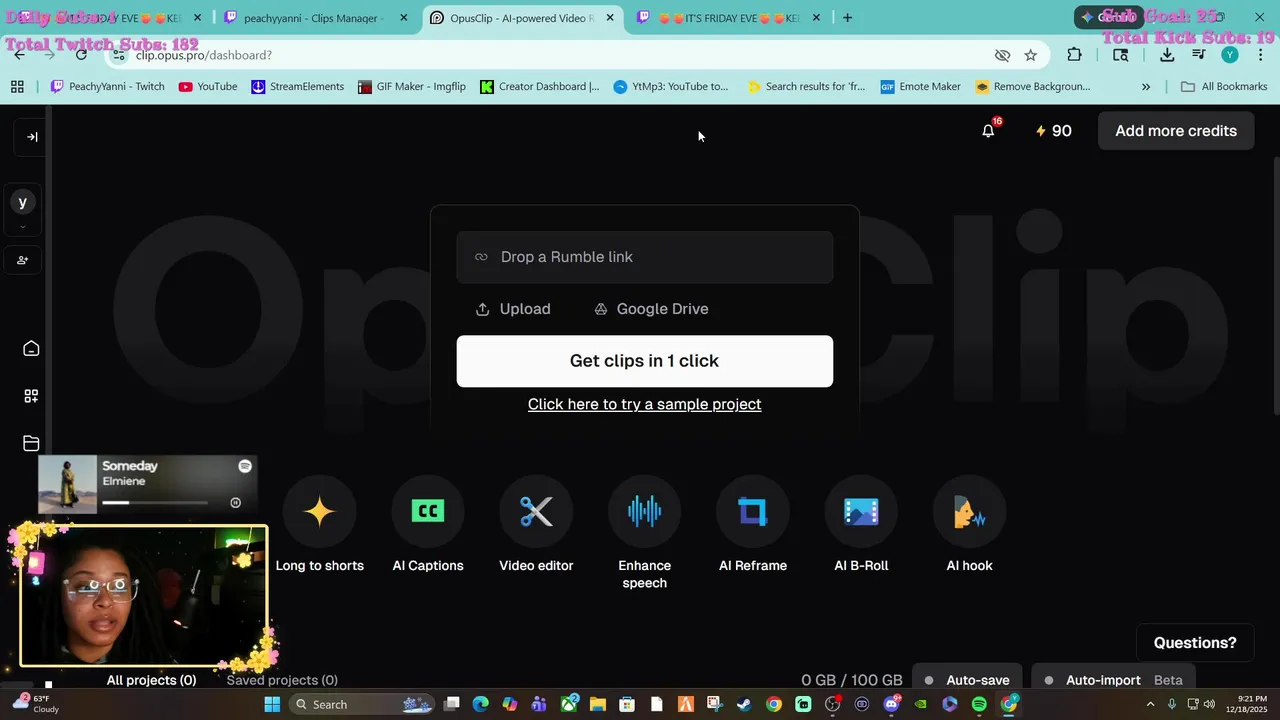Go back with the browser back arrow
1280x720 pixels.
(x=19, y=55)
